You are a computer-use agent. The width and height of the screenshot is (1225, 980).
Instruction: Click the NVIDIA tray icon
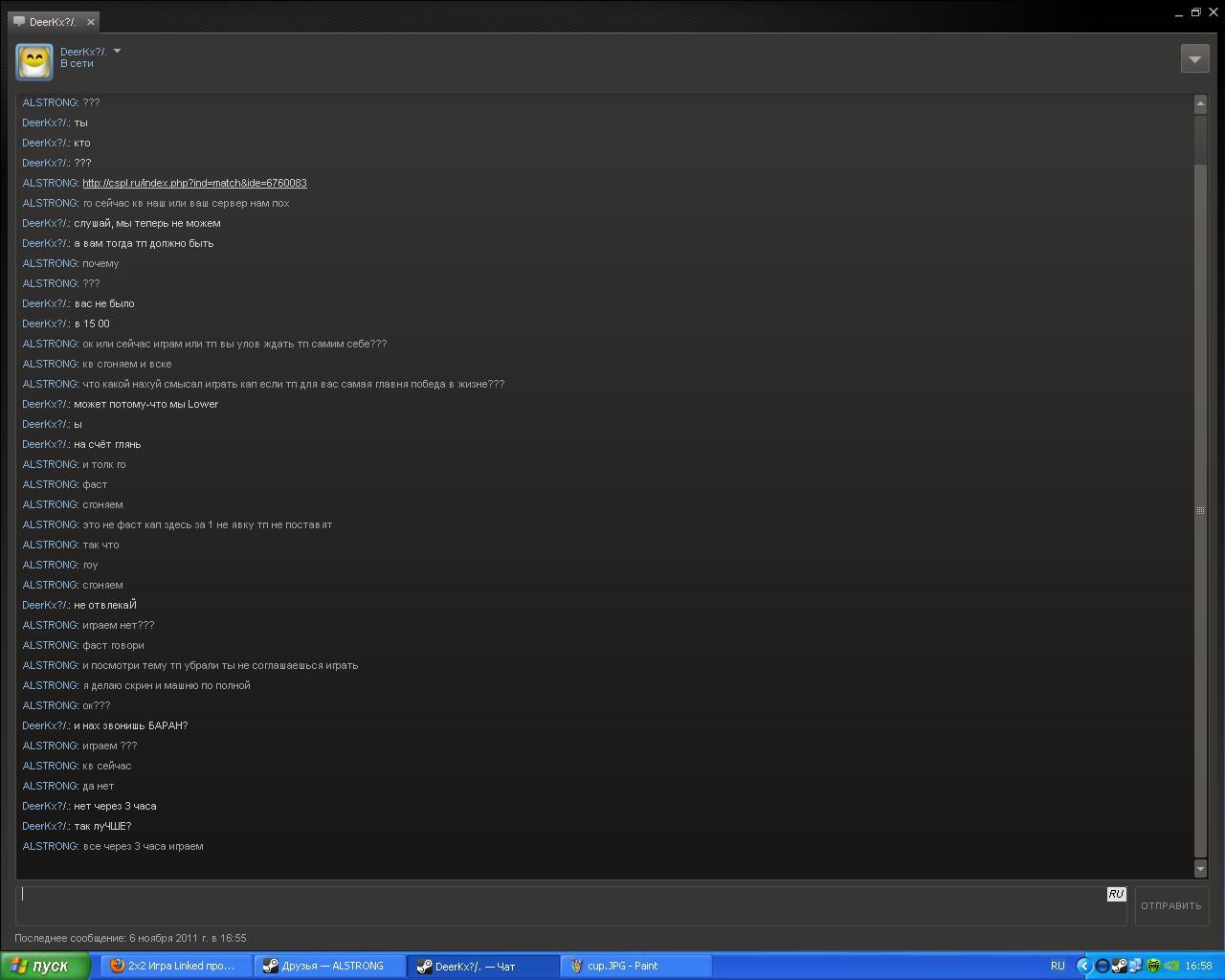point(1170,966)
